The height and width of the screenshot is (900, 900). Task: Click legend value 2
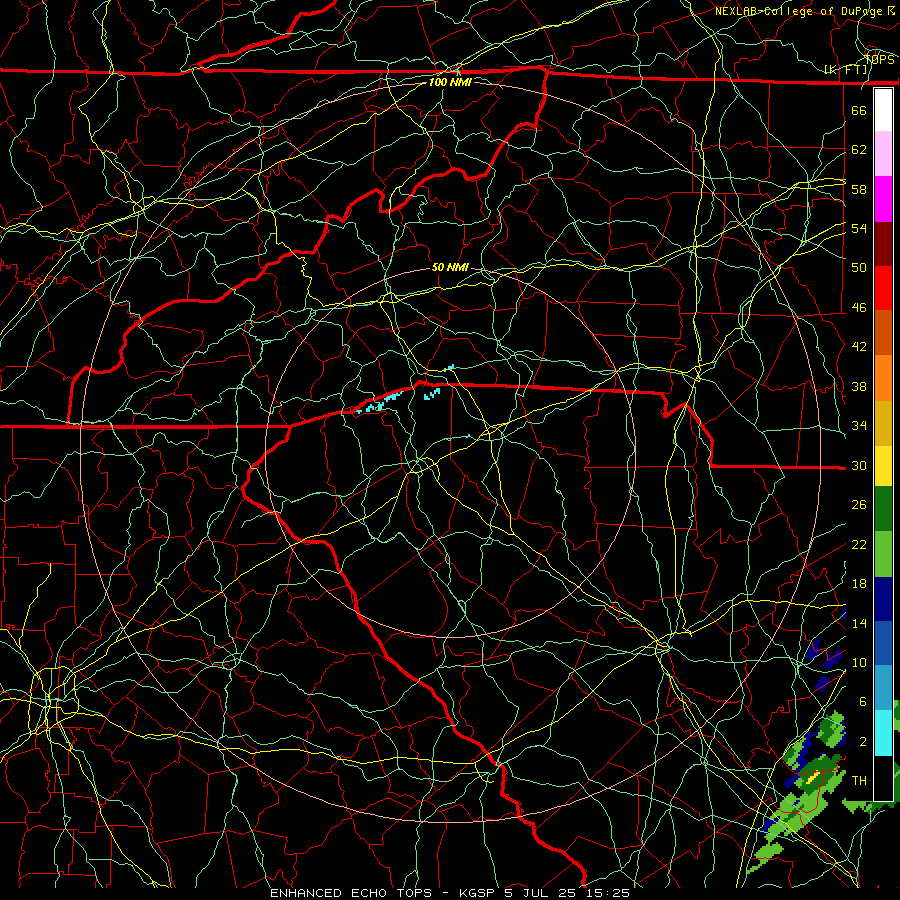[x=863, y=742]
